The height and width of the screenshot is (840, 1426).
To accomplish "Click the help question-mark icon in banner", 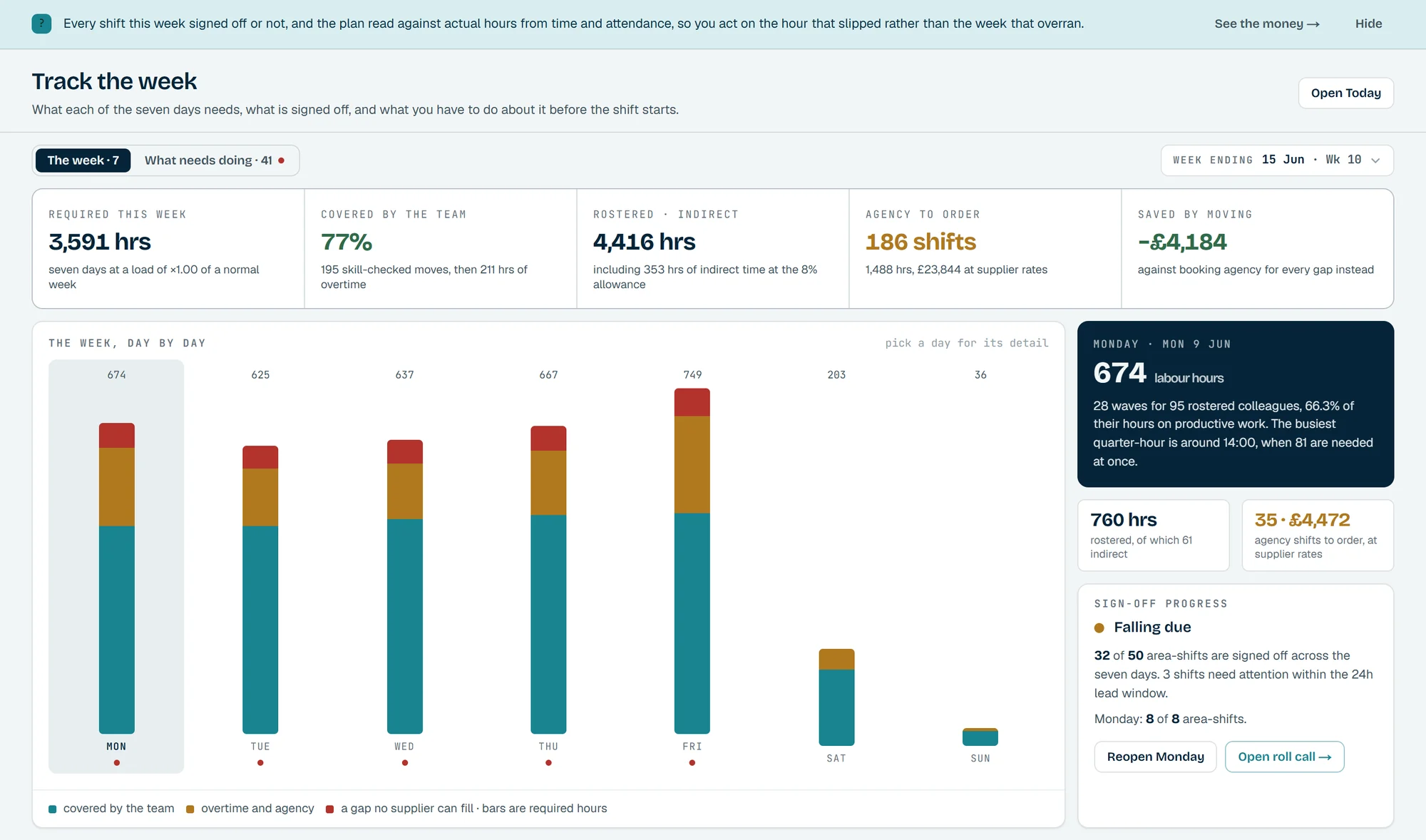I will (x=41, y=24).
